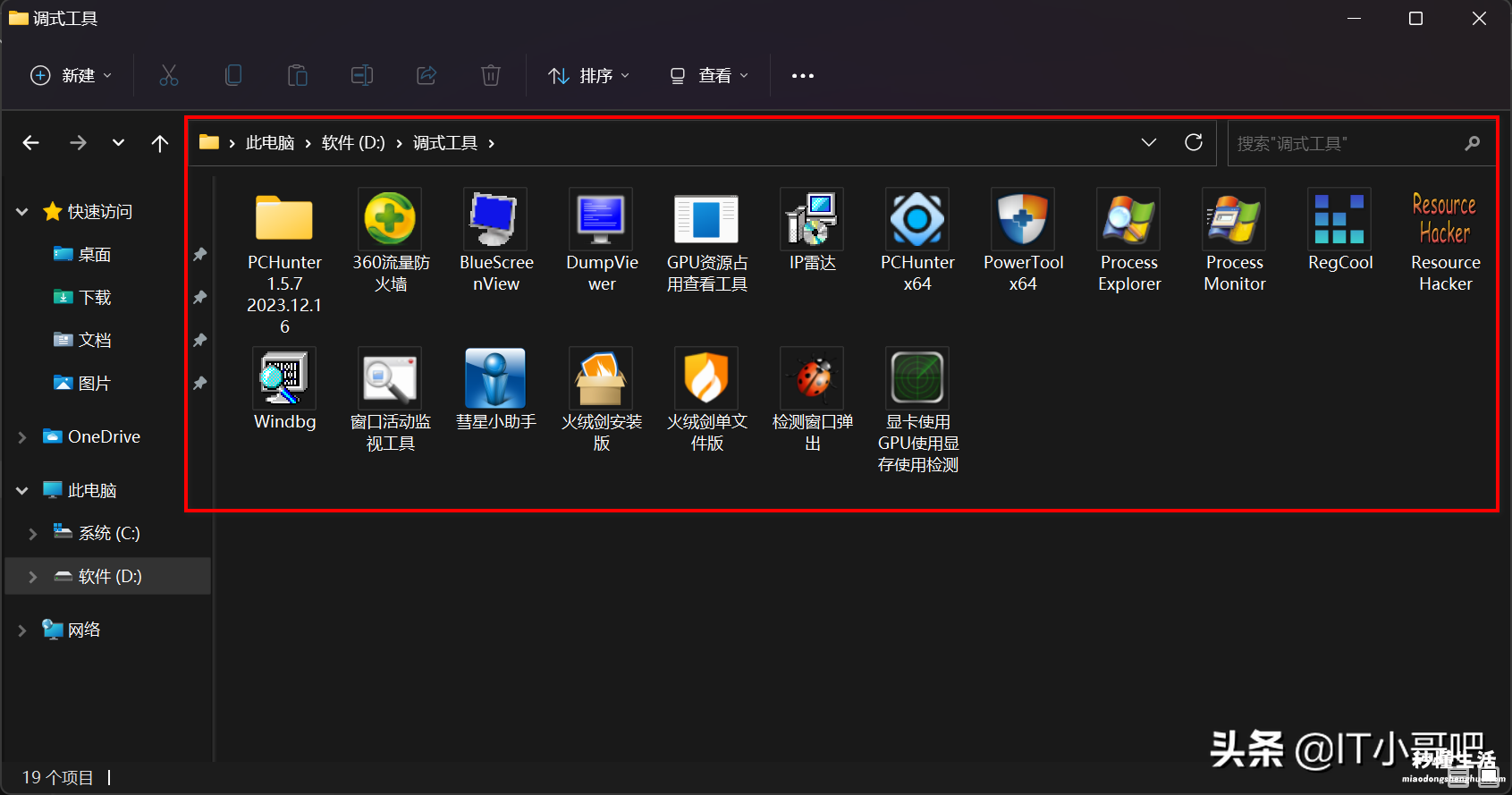Click 调式工具 in the address breadcrumb
This screenshot has width=1512, height=795.
(445, 143)
